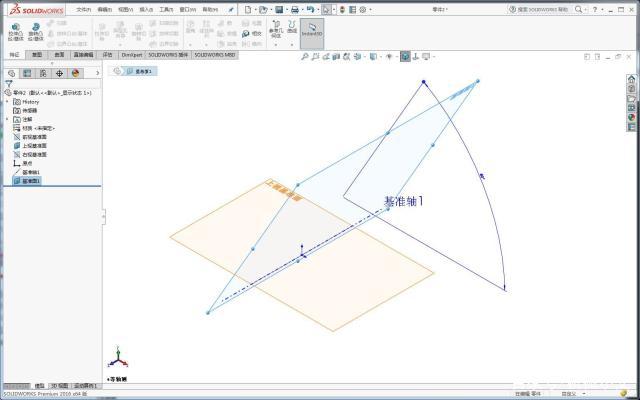Click the Undo icon
640x400 pixels.
click(310, 9)
